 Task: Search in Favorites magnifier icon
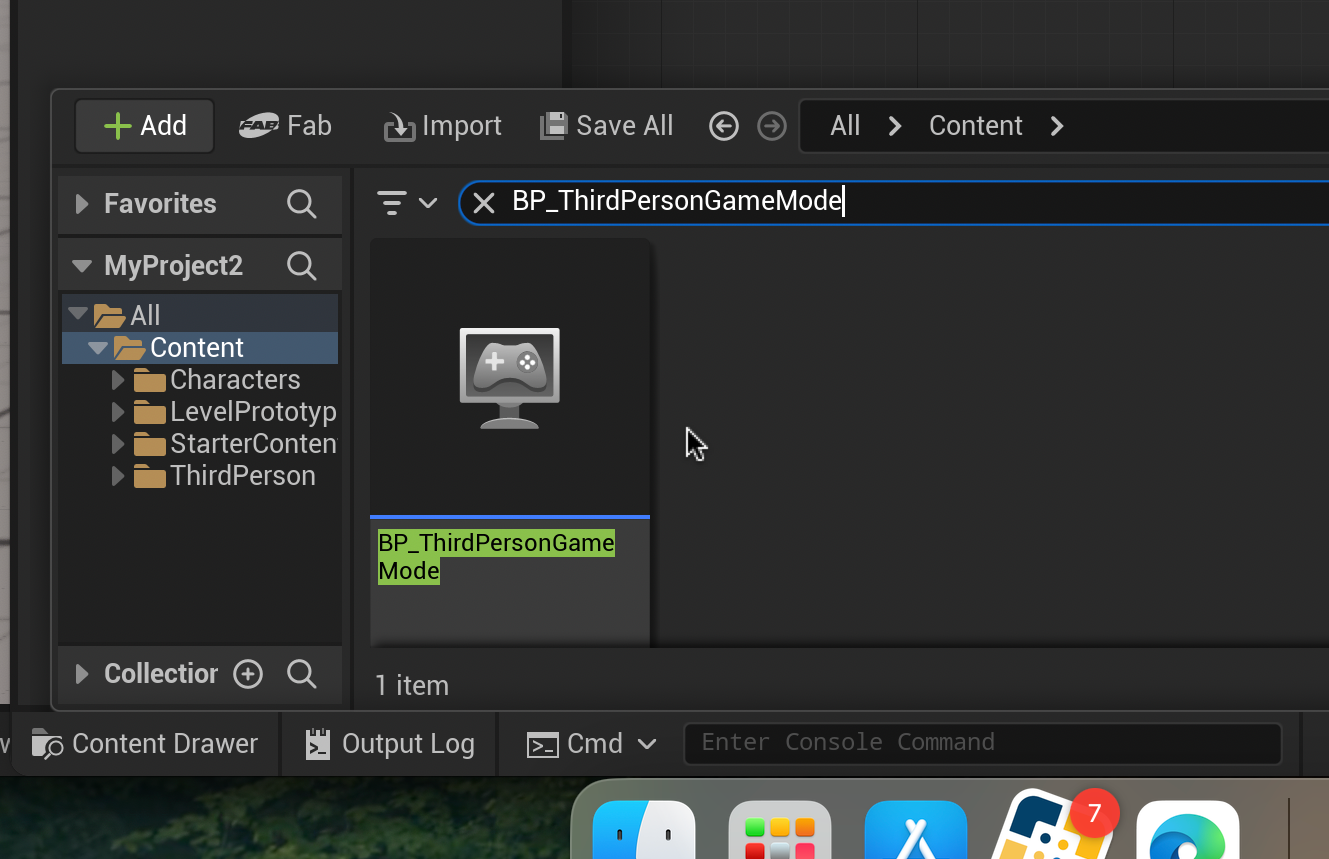click(301, 204)
